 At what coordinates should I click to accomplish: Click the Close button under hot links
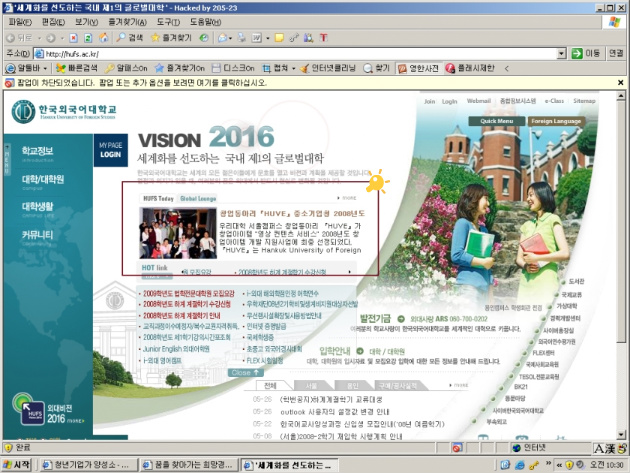click(x=245, y=373)
